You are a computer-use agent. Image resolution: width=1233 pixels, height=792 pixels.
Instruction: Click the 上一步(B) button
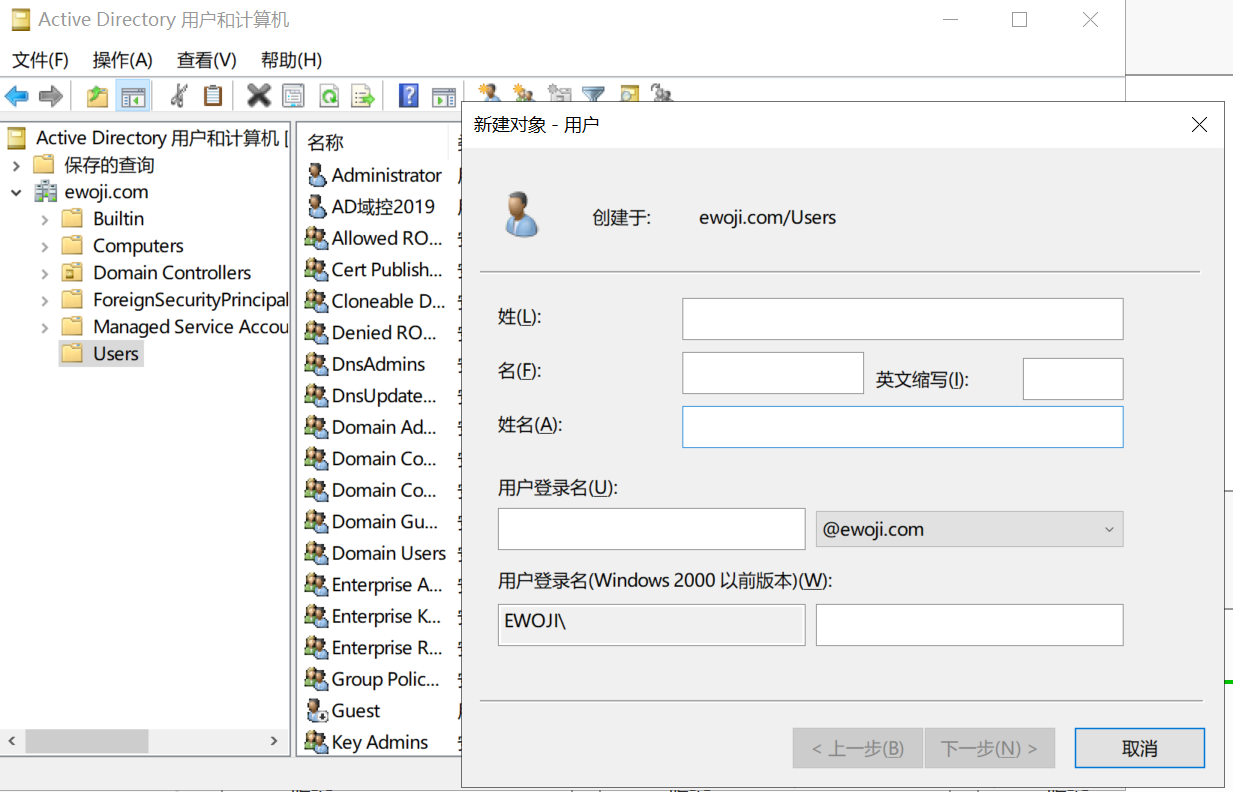pyautogui.click(x=857, y=748)
